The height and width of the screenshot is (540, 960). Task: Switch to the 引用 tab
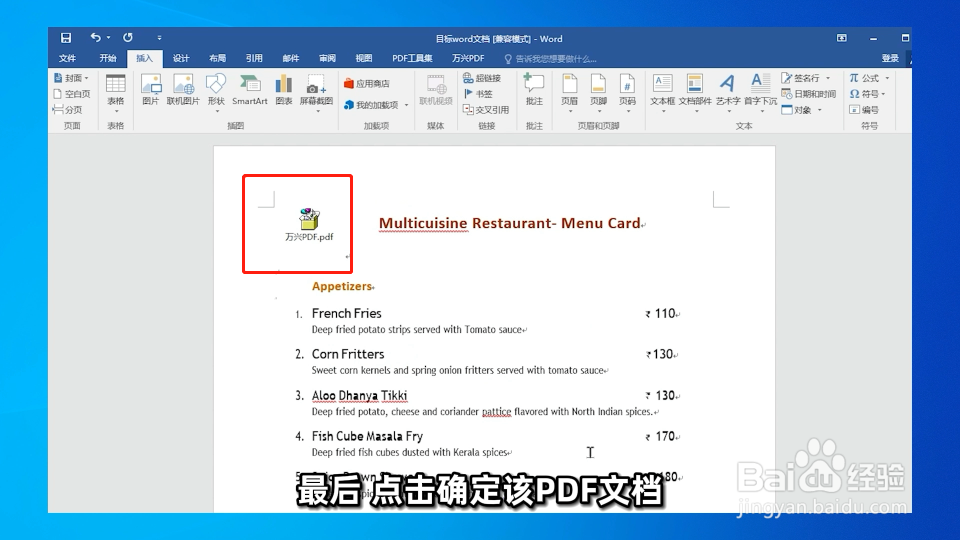point(254,59)
